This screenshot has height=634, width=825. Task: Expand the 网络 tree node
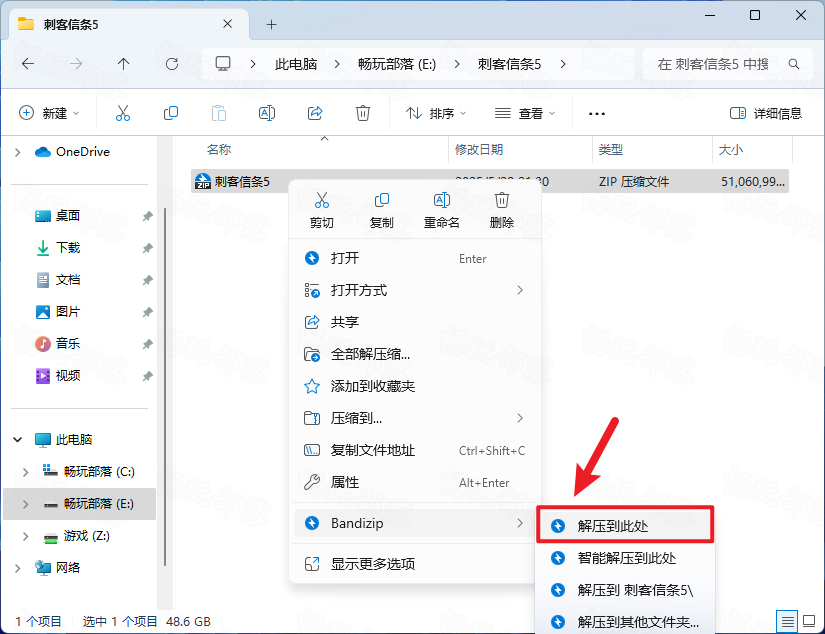tap(17, 568)
